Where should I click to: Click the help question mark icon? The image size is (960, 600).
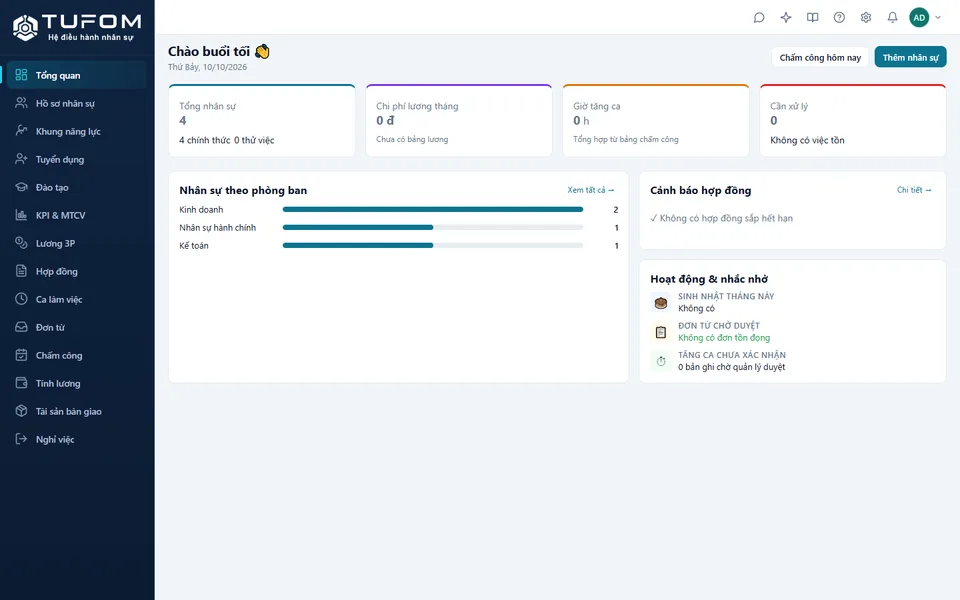coord(839,18)
